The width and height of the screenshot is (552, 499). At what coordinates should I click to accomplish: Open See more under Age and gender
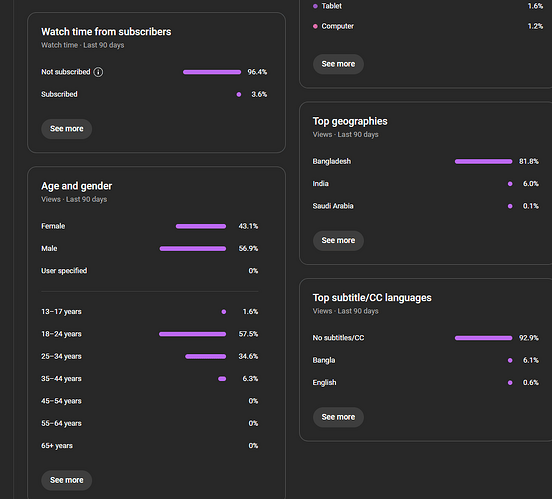coord(67,480)
